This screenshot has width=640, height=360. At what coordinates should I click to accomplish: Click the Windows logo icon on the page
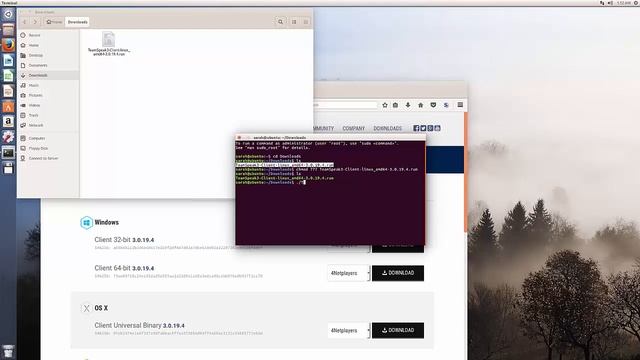86,223
